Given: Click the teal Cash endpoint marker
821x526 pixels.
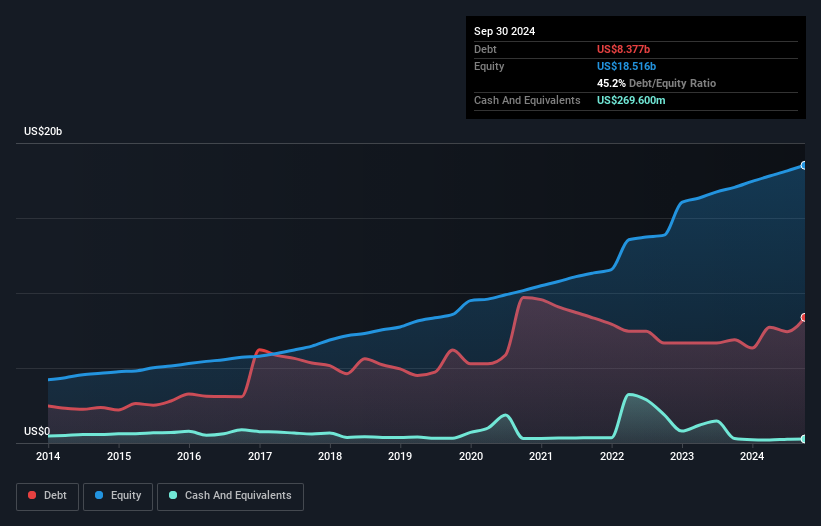Looking at the screenshot, I should (804, 439).
